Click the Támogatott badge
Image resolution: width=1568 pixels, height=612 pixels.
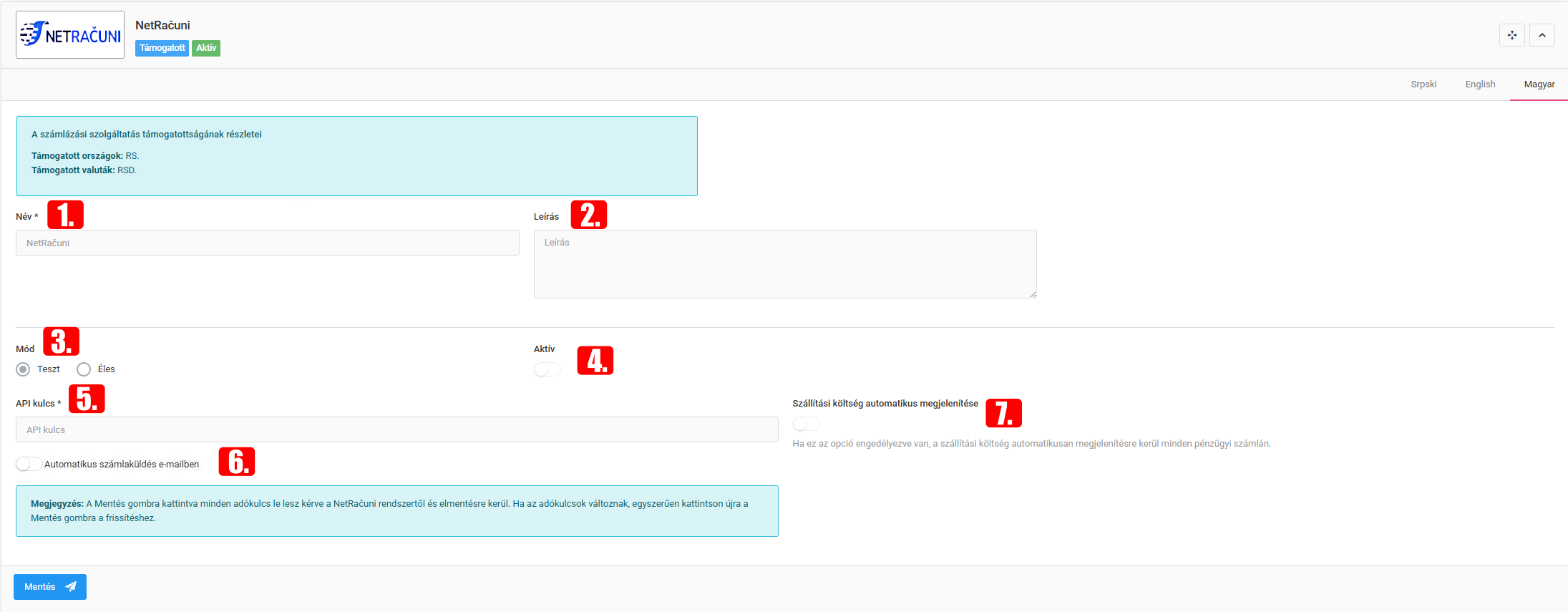pyautogui.click(x=162, y=48)
